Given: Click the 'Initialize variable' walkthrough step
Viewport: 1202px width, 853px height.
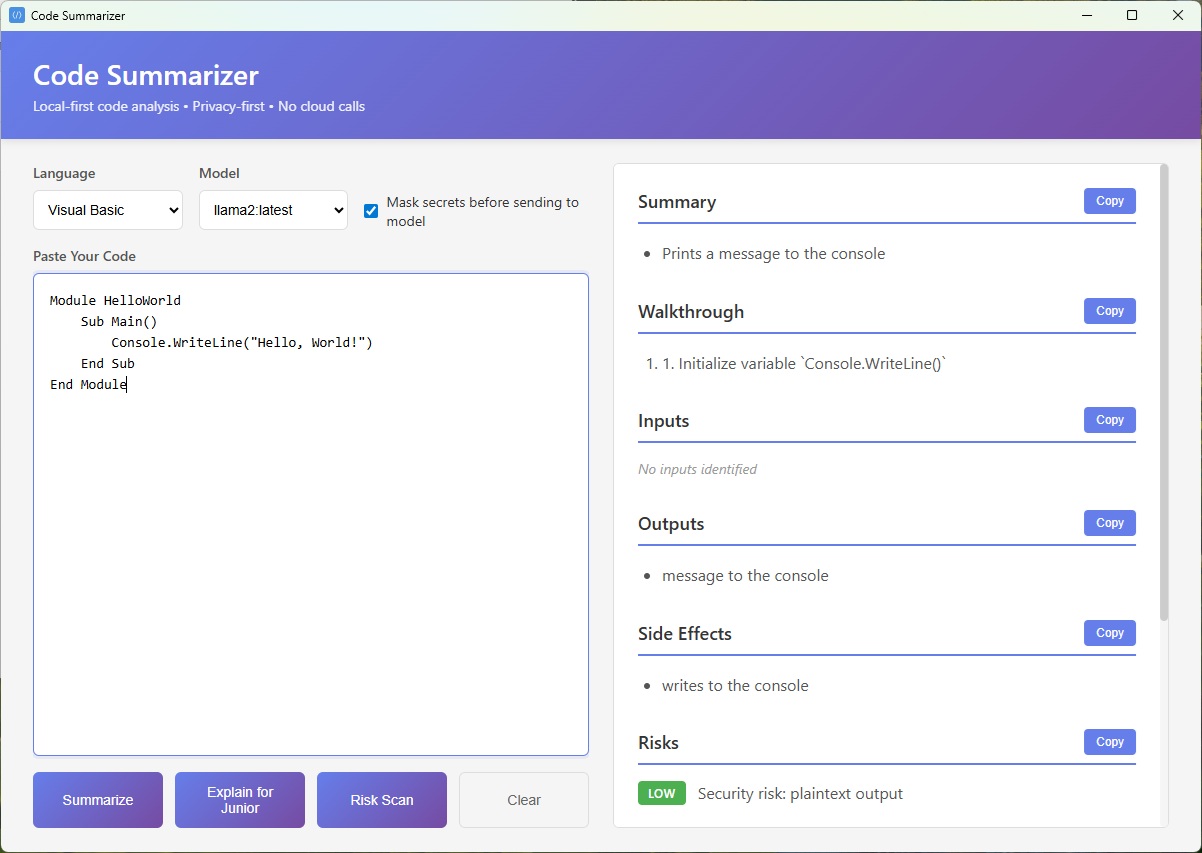Looking at the screenshot, I should (x=804, y=364).
